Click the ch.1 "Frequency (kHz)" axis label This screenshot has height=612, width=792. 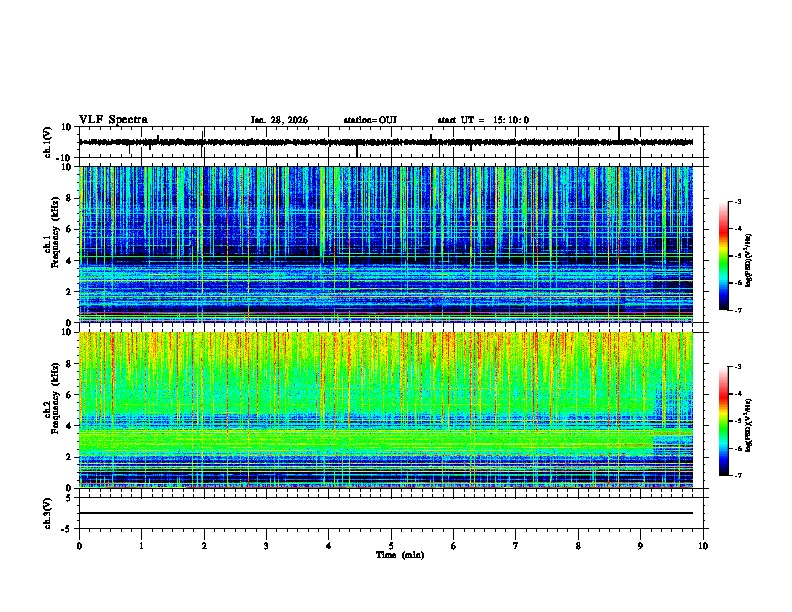[55, 233]
